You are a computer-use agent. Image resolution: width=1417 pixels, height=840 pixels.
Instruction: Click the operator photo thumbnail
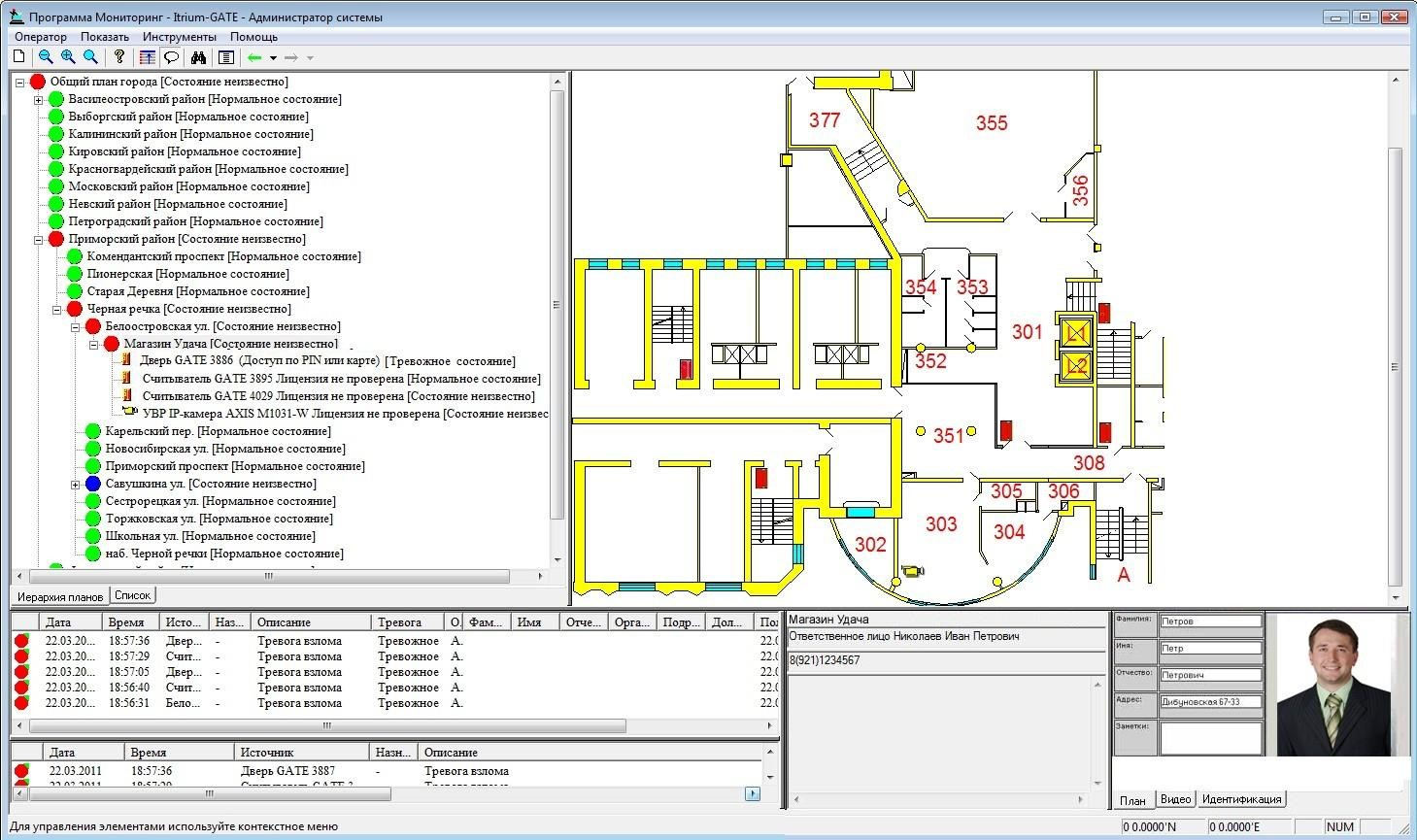tap(1333, 688)
